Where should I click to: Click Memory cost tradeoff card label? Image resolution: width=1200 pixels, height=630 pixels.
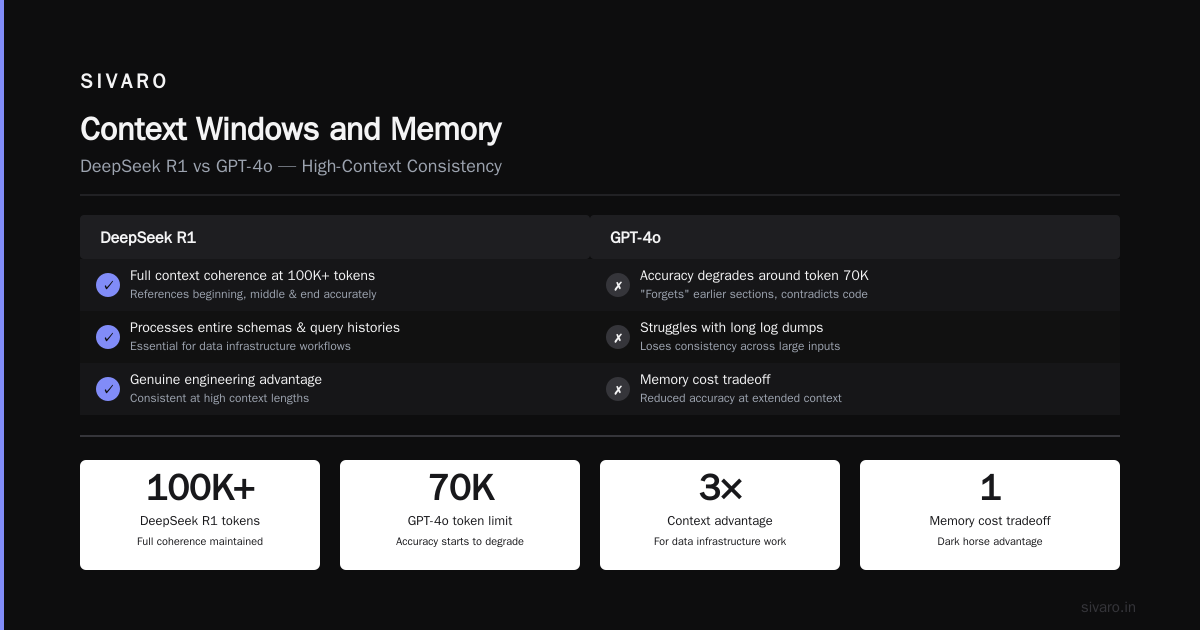coord(990,521)
